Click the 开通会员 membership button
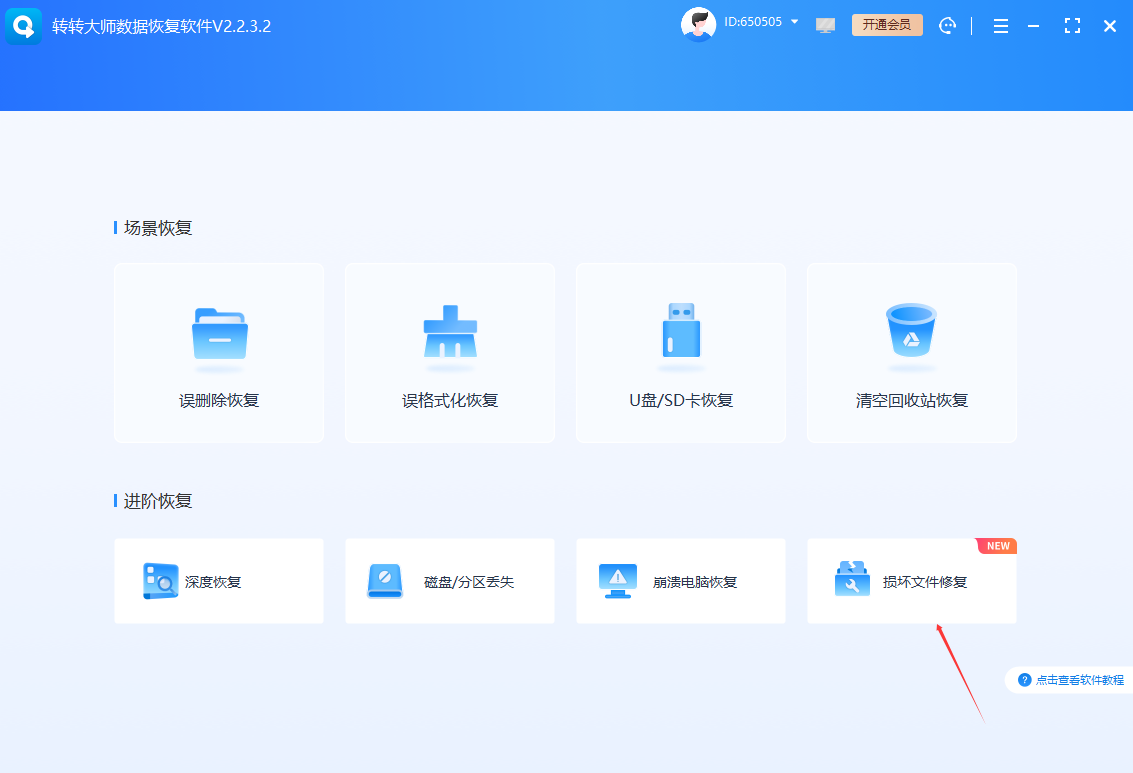The image size is (1133, 773). tap(887, 25)
